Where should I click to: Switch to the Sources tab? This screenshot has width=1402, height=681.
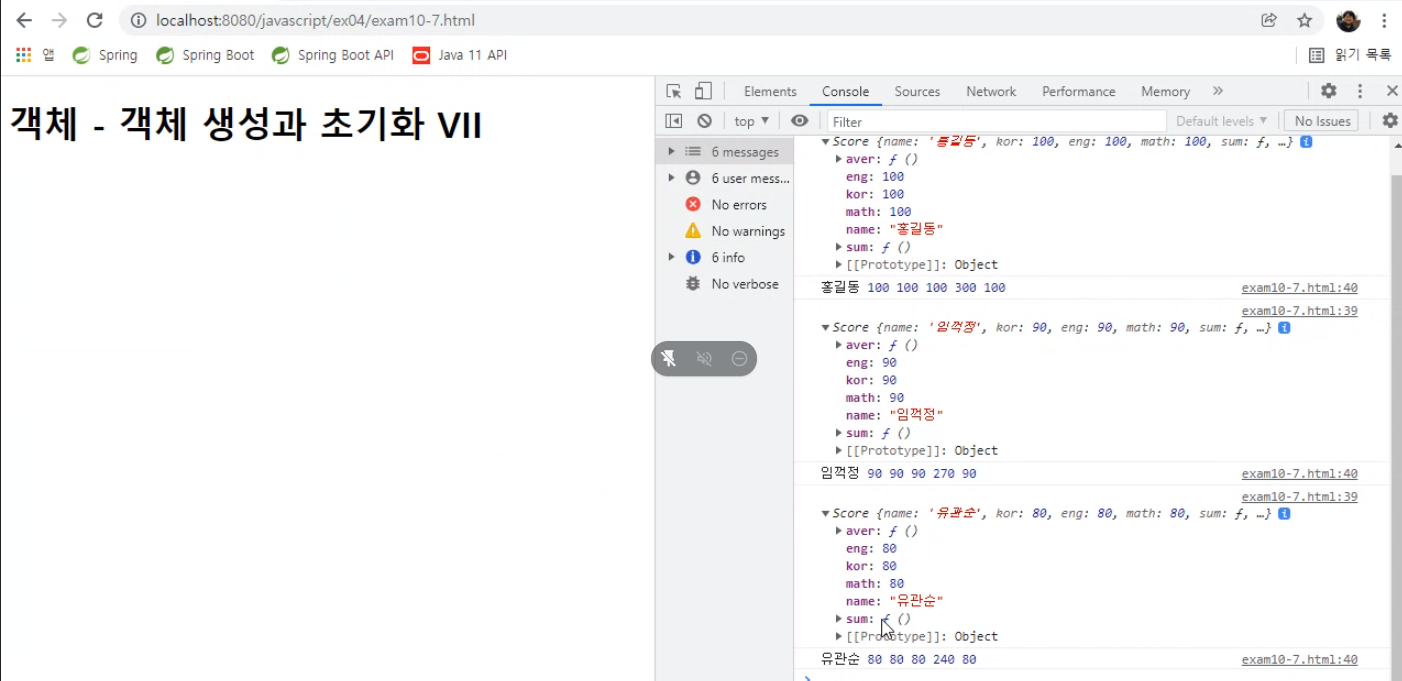coord(917,91)
